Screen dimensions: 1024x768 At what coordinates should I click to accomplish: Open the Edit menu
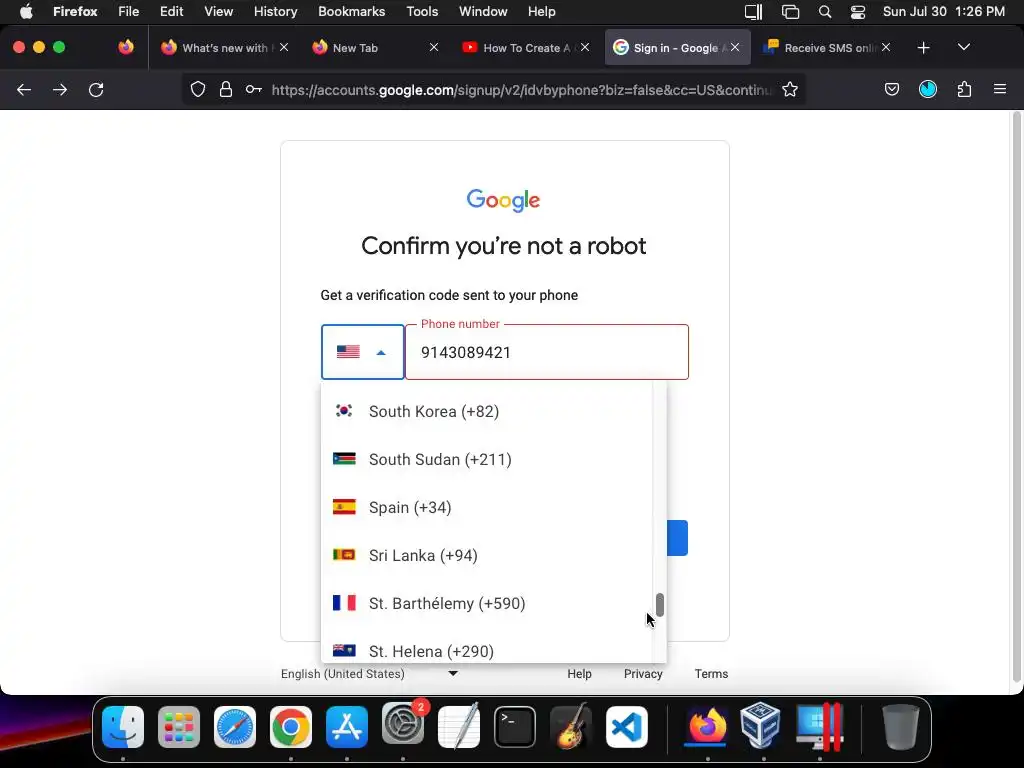tap(172, 12)
